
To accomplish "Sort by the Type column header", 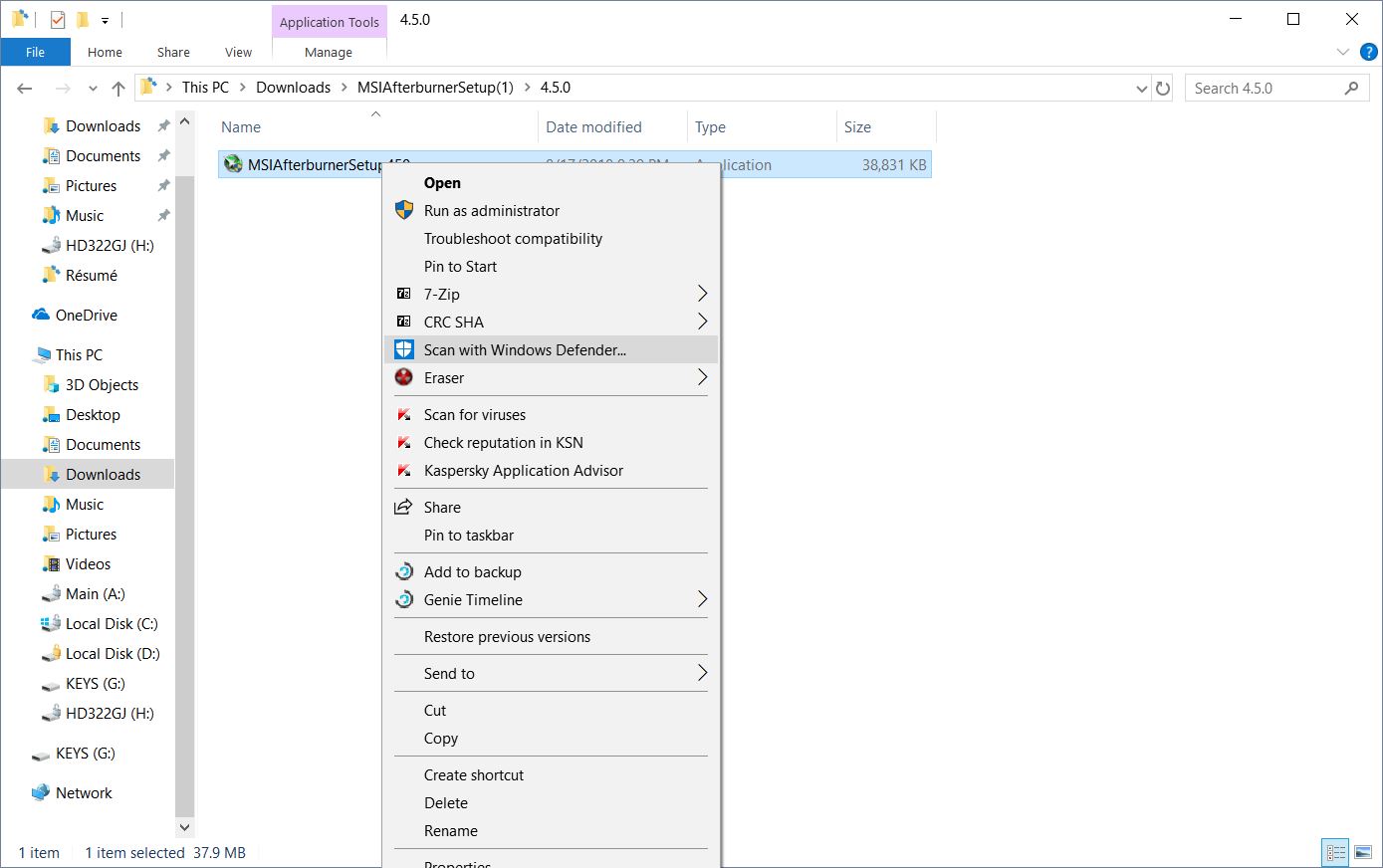I will pyautogui.click(x=710, y=126).
